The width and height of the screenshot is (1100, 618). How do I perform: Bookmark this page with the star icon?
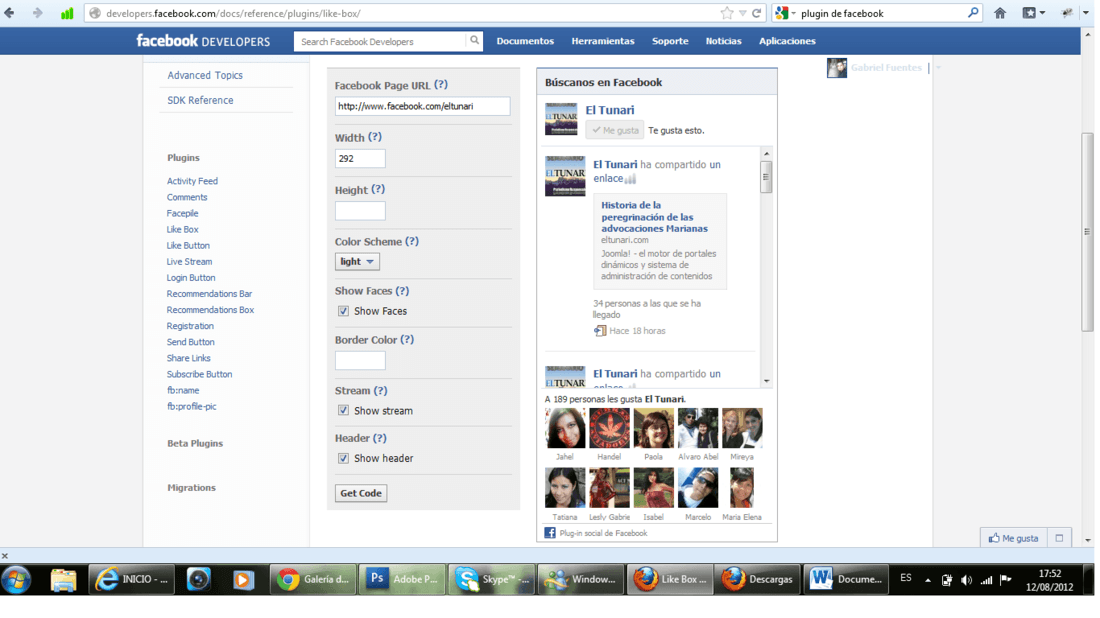tap(727, 13)
